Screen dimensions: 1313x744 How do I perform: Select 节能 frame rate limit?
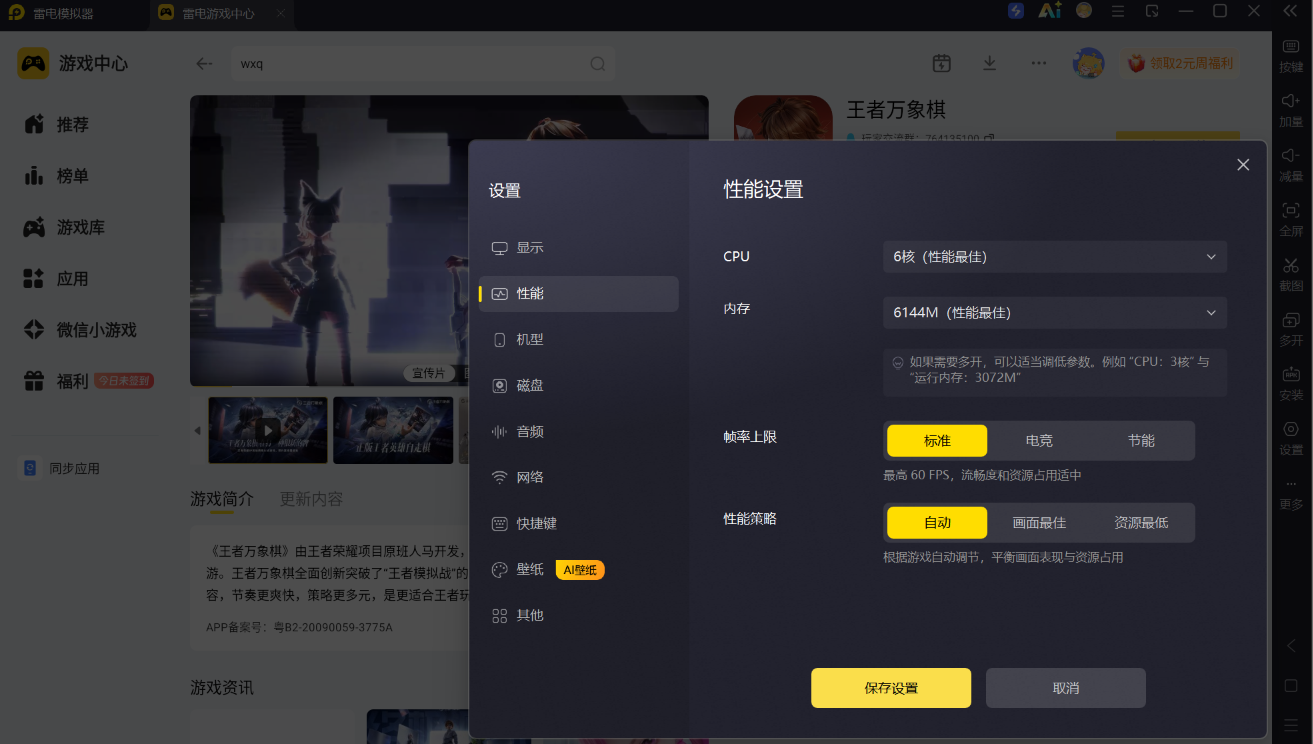[x=1141, y=441]
